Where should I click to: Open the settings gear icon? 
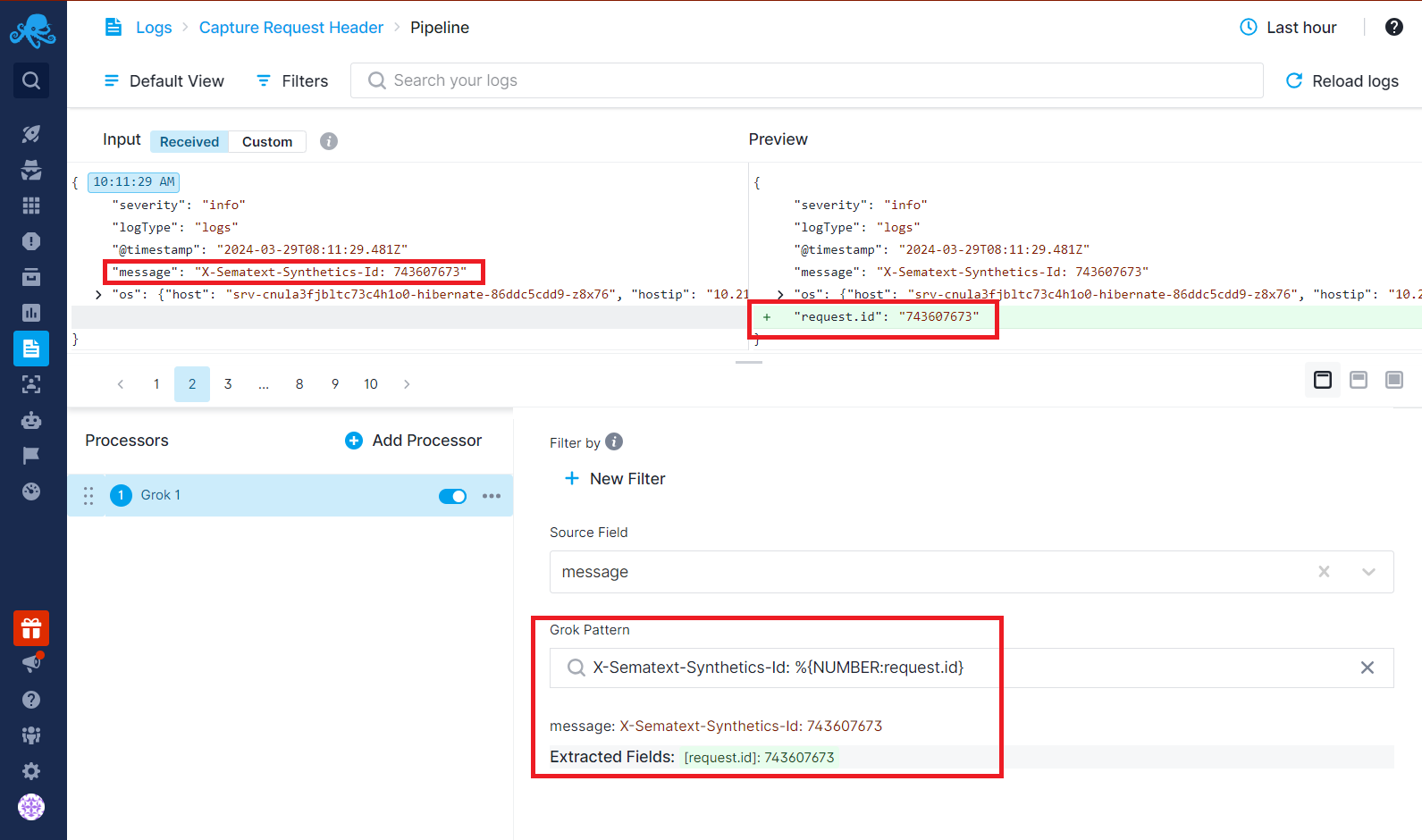pos(31,771)
